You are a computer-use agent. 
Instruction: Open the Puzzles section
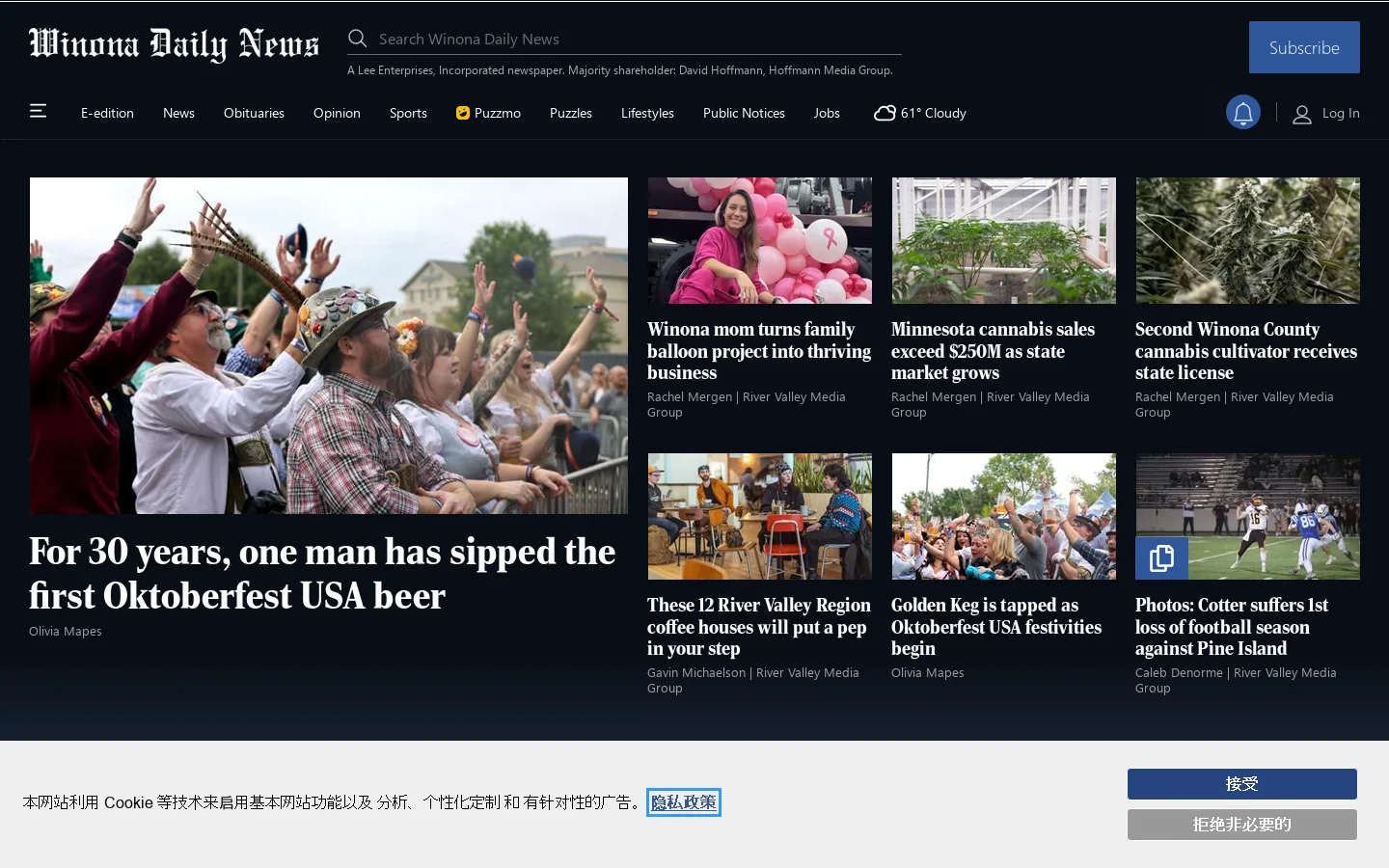point(571,113)
